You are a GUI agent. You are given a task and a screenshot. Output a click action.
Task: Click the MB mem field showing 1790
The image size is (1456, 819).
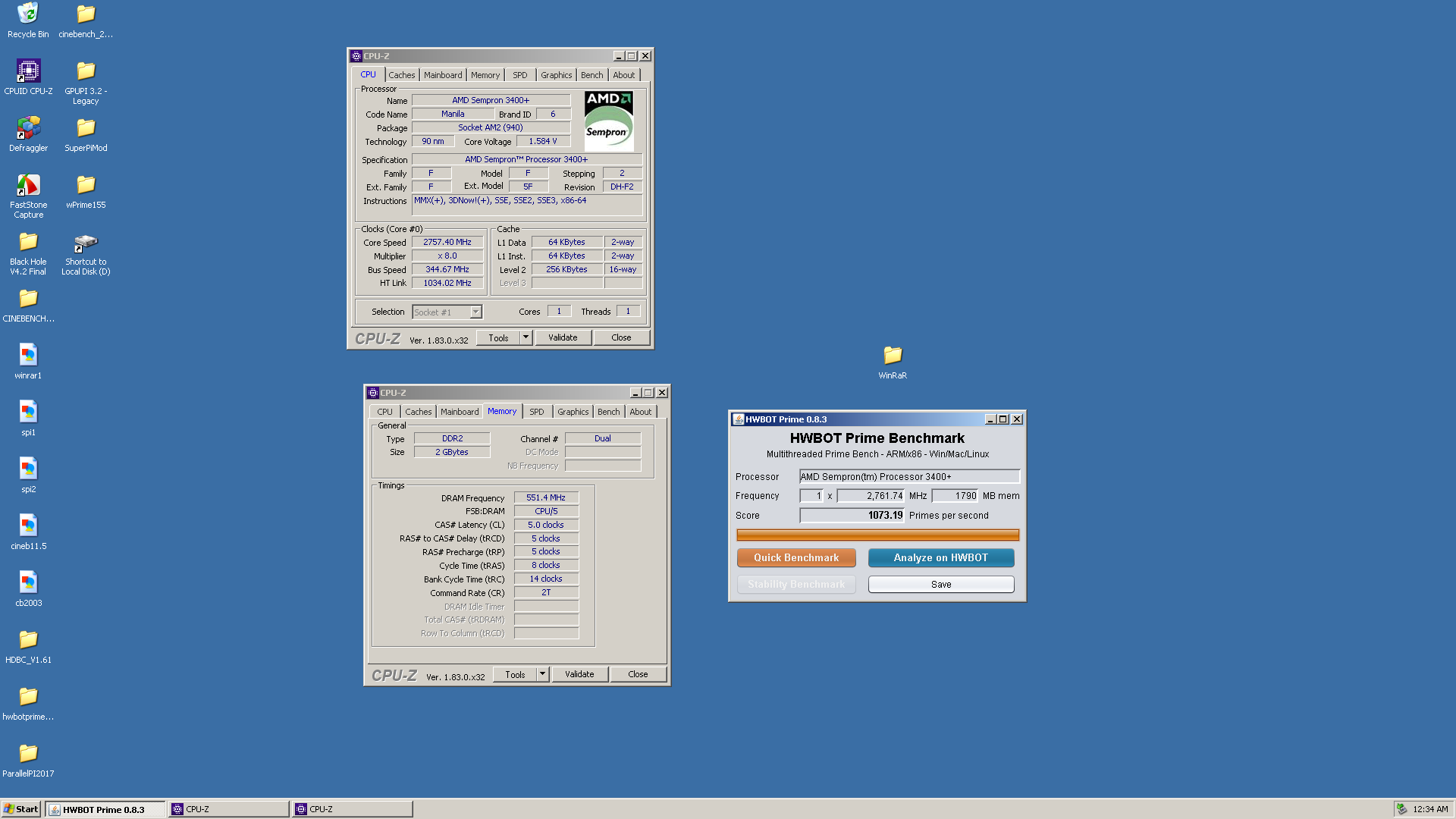955,496
